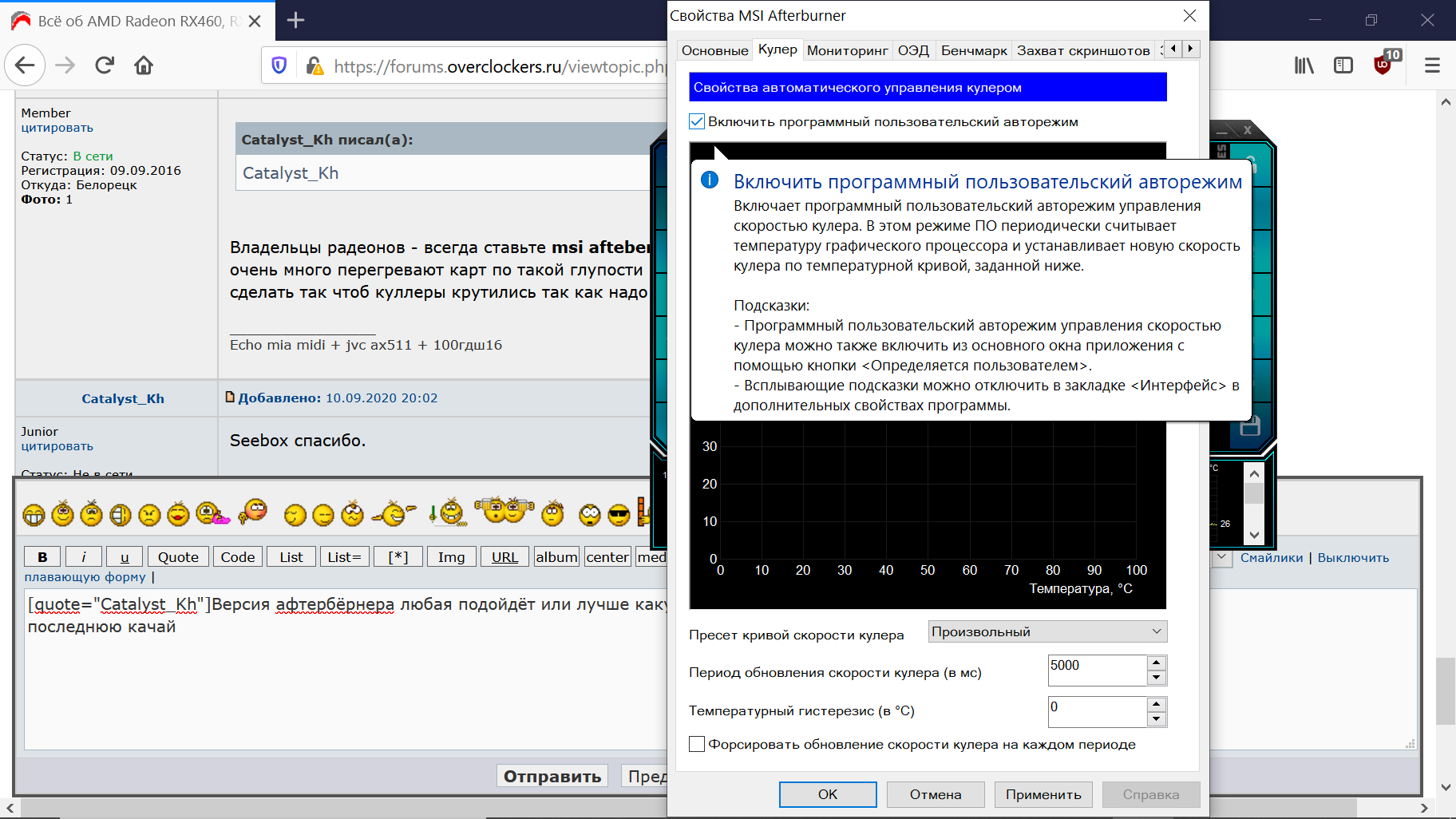This screenshot has height=819, width=1456.
Task: Enable 'Форсировать обновление скорости кулера' checkbox
Action: click(697, 744)
